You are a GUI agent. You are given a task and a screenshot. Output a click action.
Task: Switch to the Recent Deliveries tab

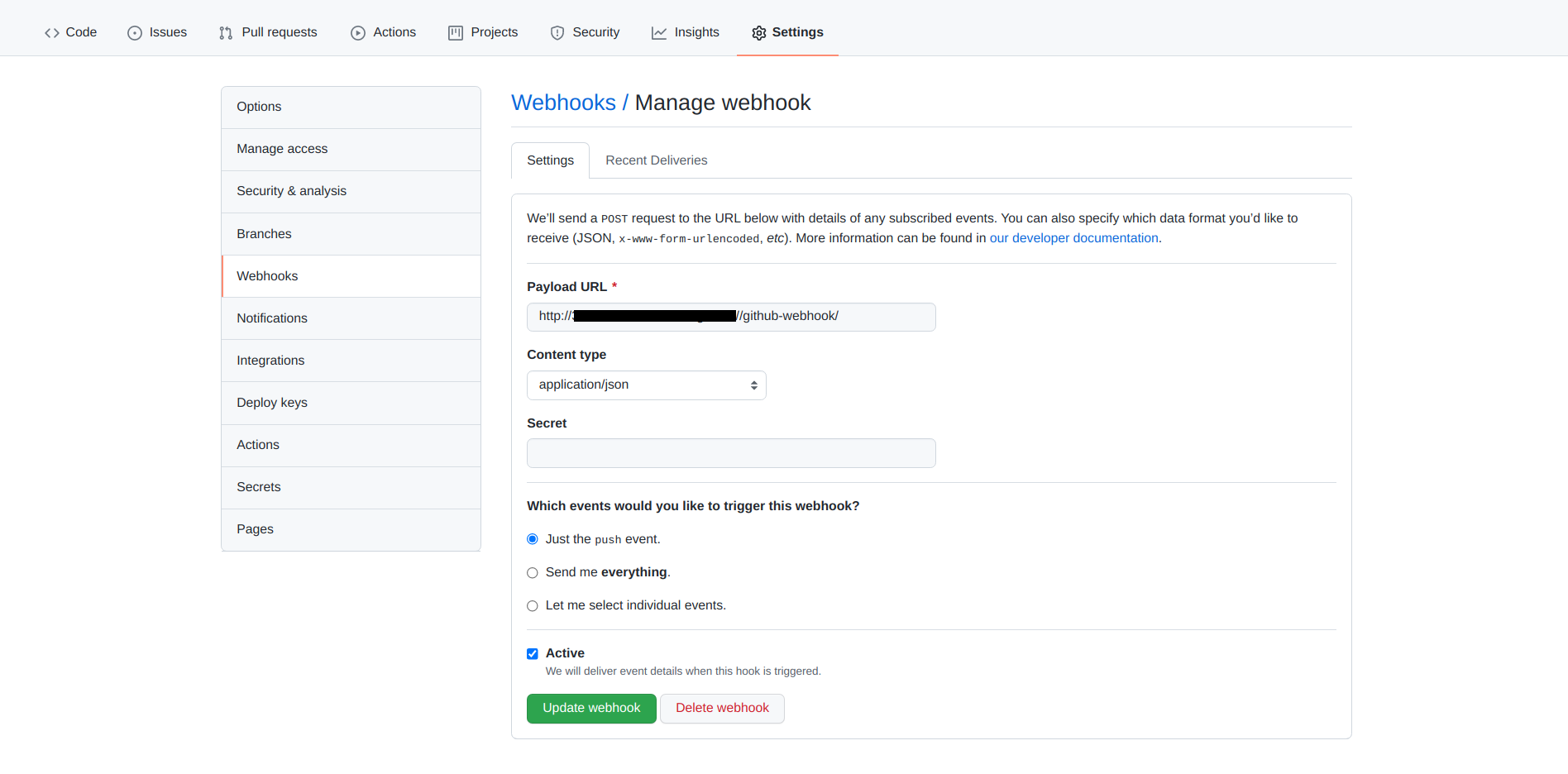[x=657, y=160]
